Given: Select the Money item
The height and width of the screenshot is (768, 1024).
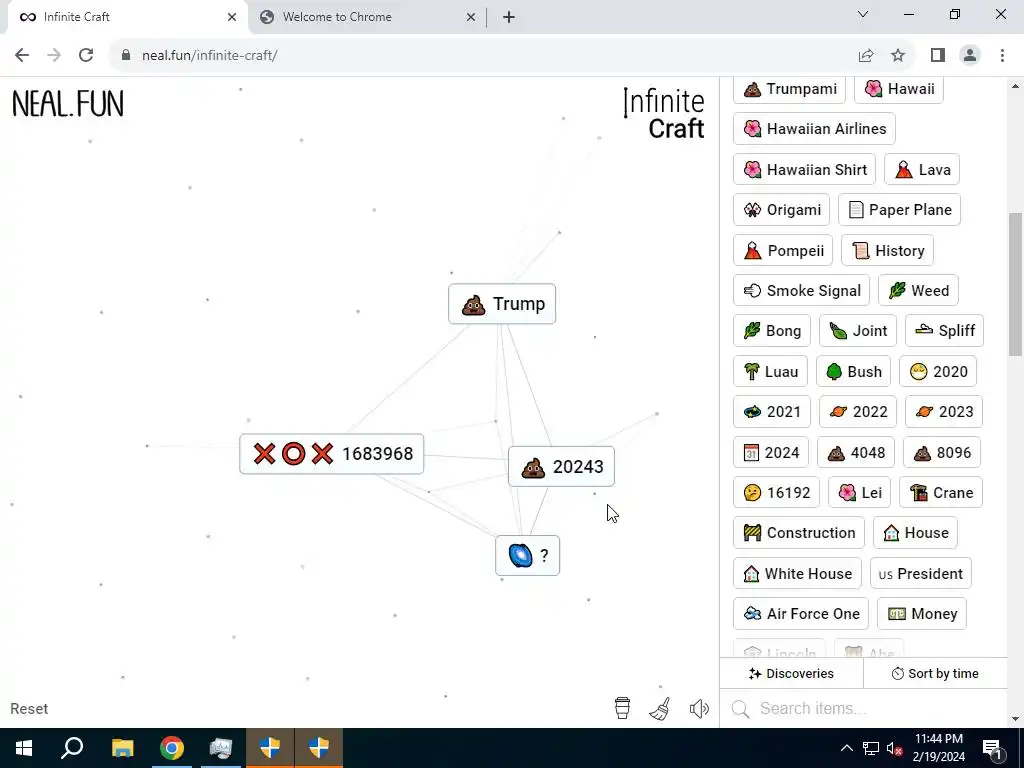Looking at the screenshot, I should [x=921, y=614].
